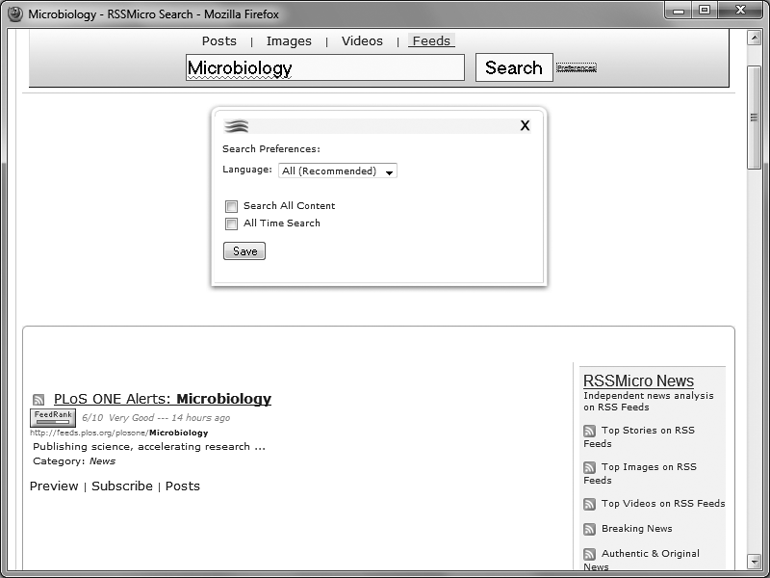Image resolution: width=770 pixels, height=578 pixels.
Task: Open the Language dropdown
Action: [337, 171]
